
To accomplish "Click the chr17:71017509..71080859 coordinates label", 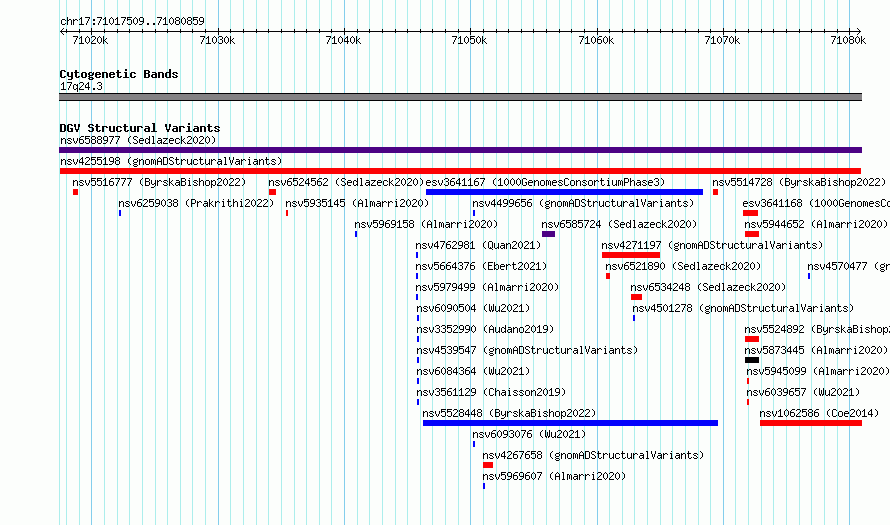I will click(132, 21).
